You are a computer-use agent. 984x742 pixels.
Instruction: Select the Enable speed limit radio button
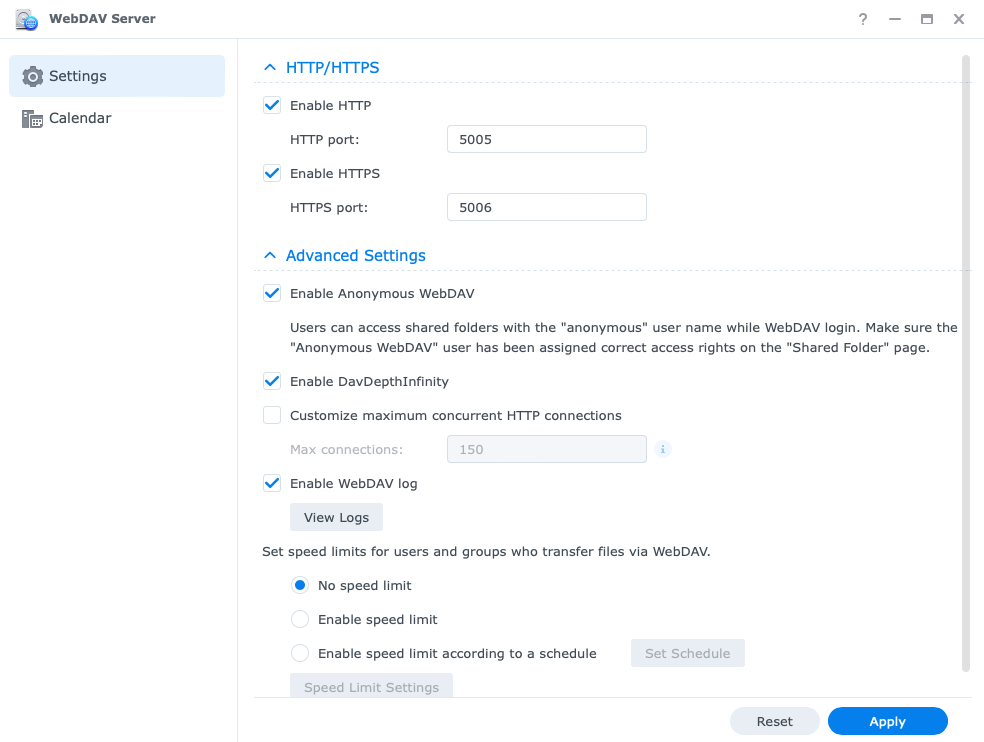click(299, 618)
